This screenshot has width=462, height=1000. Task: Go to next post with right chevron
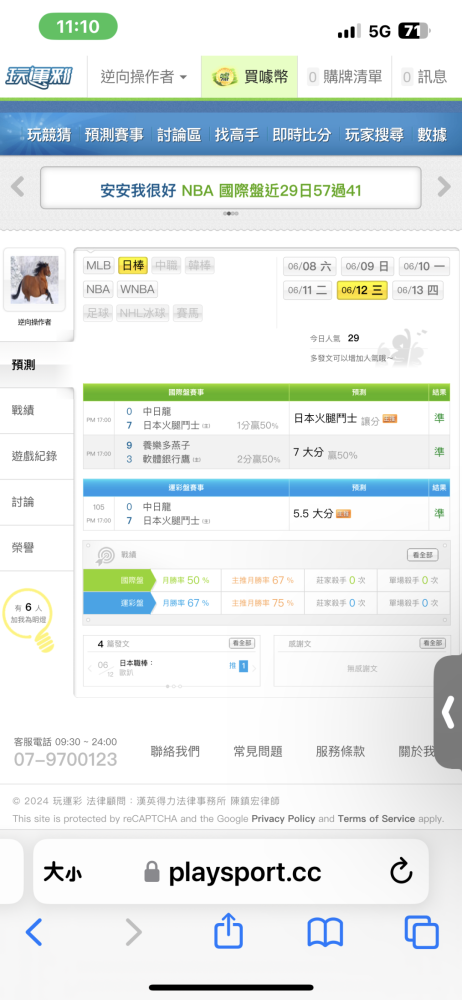tap(254, 668)
